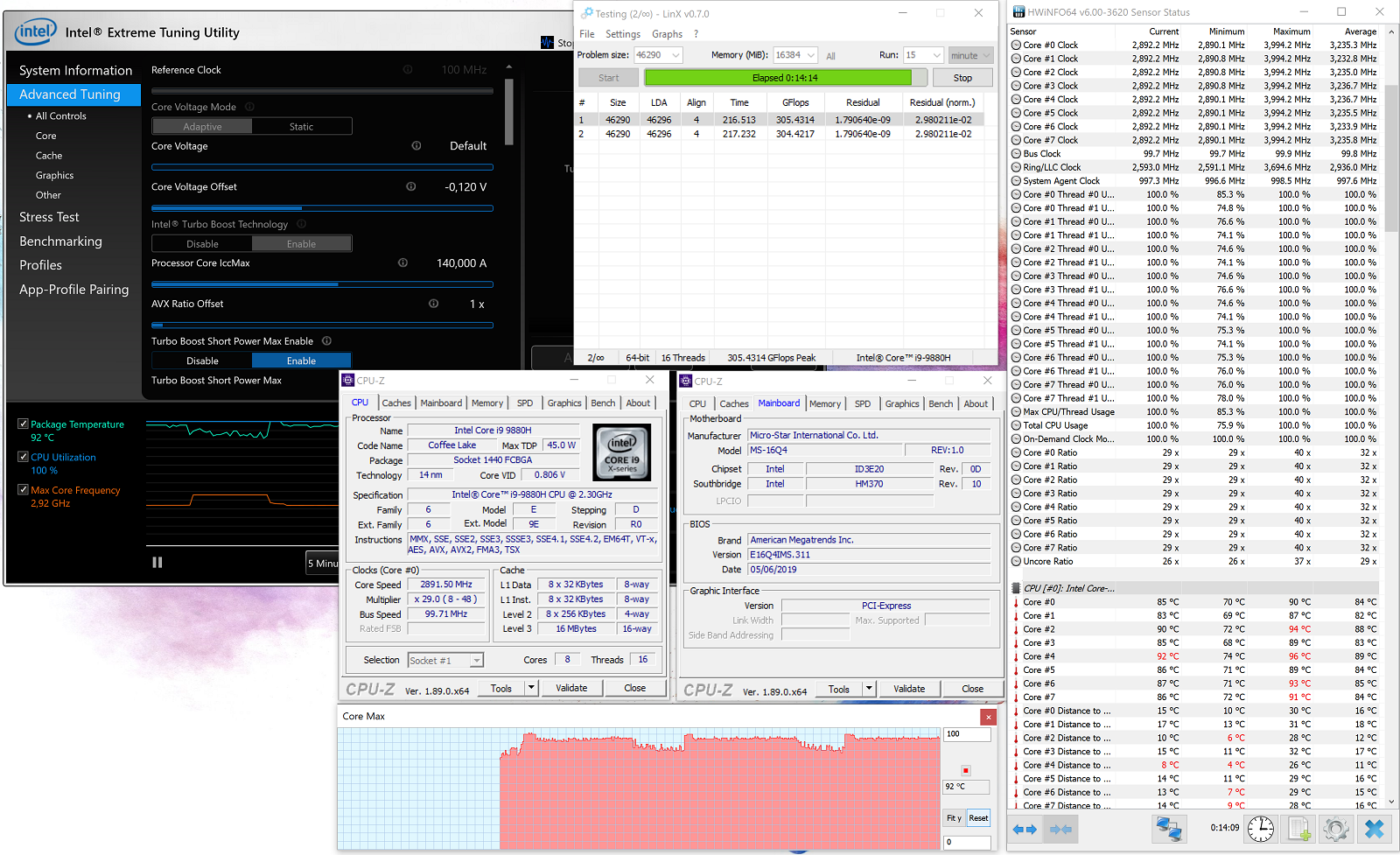This screenshot has width=1400, height=855.
Task: Click the Core #4 temperature thermometer icon
Action: (x=1016, y=656)
